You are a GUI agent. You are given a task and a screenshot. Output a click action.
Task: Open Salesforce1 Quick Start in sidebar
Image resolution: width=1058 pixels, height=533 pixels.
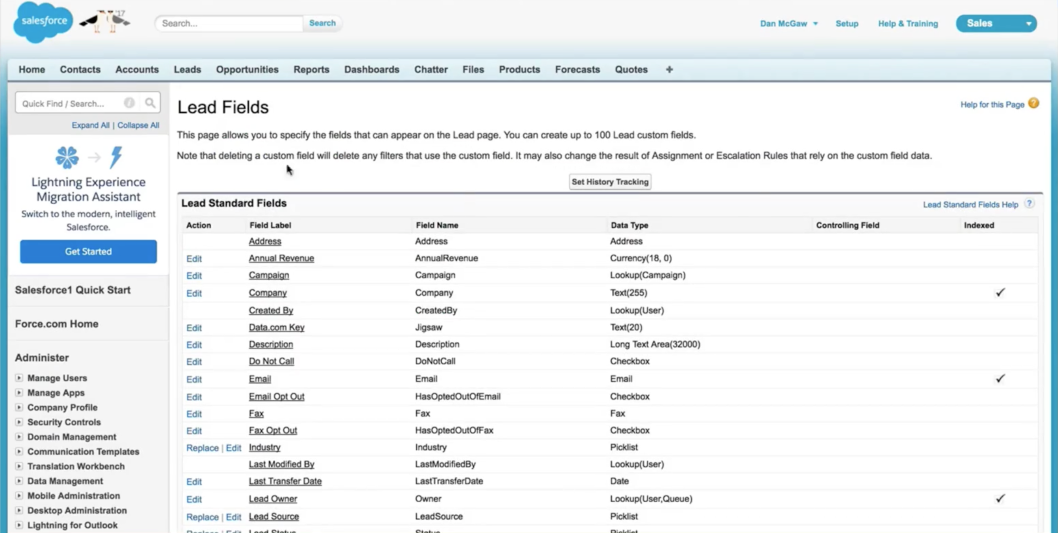tap(73, 289)
